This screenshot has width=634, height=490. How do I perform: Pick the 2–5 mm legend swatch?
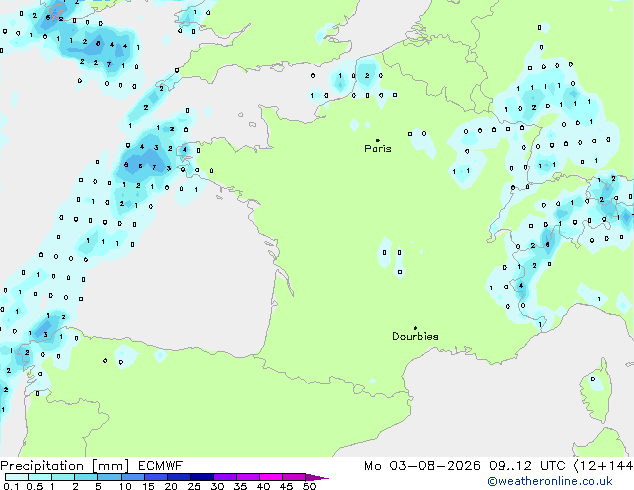[x=86, y=477]
